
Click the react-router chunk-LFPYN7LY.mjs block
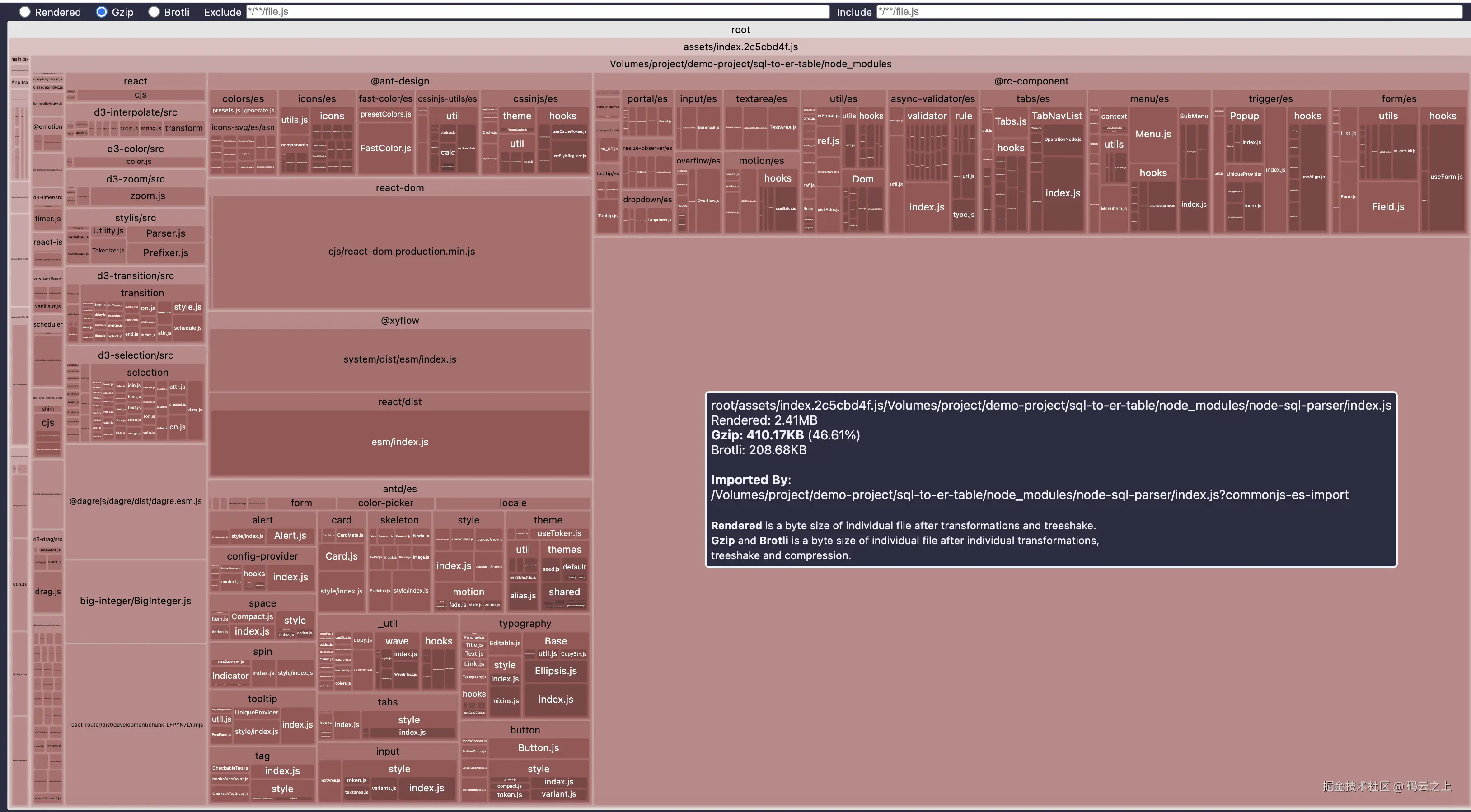point(136,725)
